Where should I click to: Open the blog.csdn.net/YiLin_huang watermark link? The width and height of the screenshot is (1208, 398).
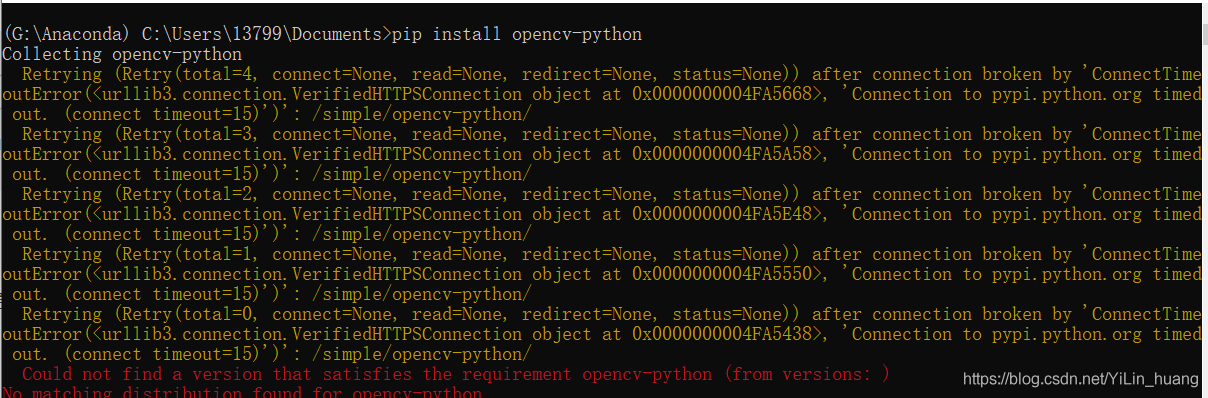1082,380
